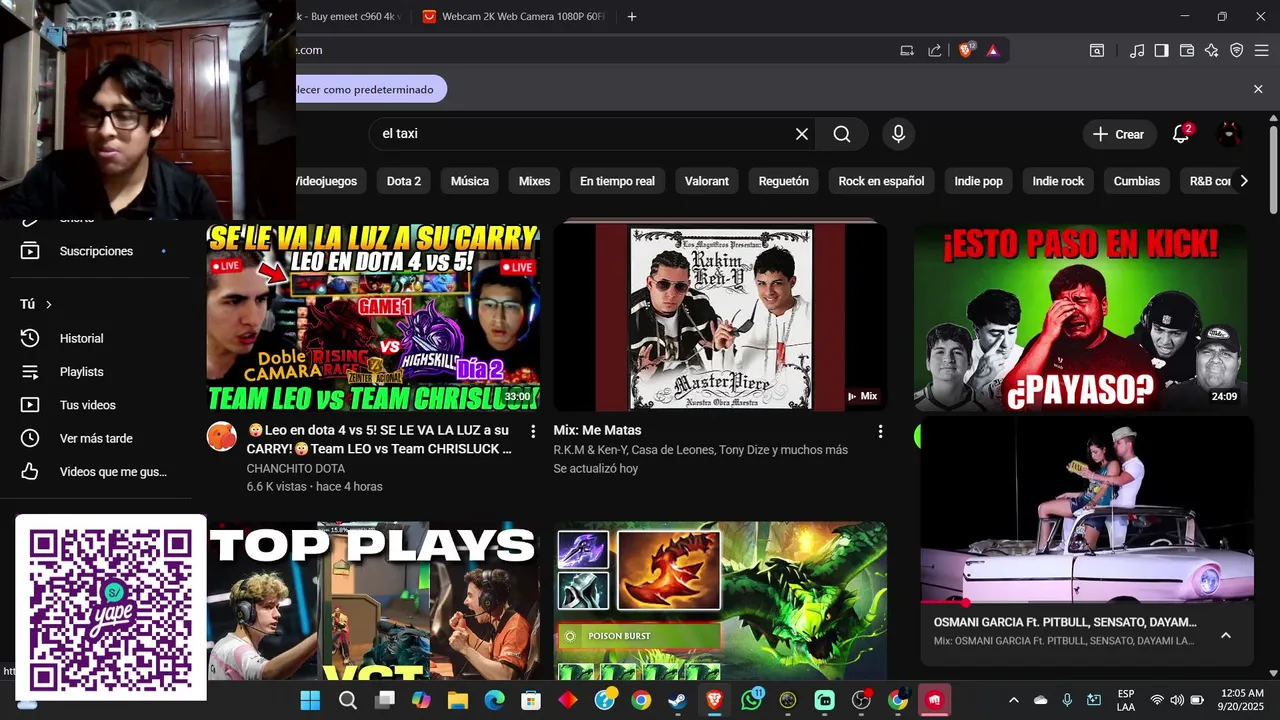This screenshot has width=1280, height=720.
Task: Open options menu for Mix: Me Matas
Action: click(x=880, y=431)
